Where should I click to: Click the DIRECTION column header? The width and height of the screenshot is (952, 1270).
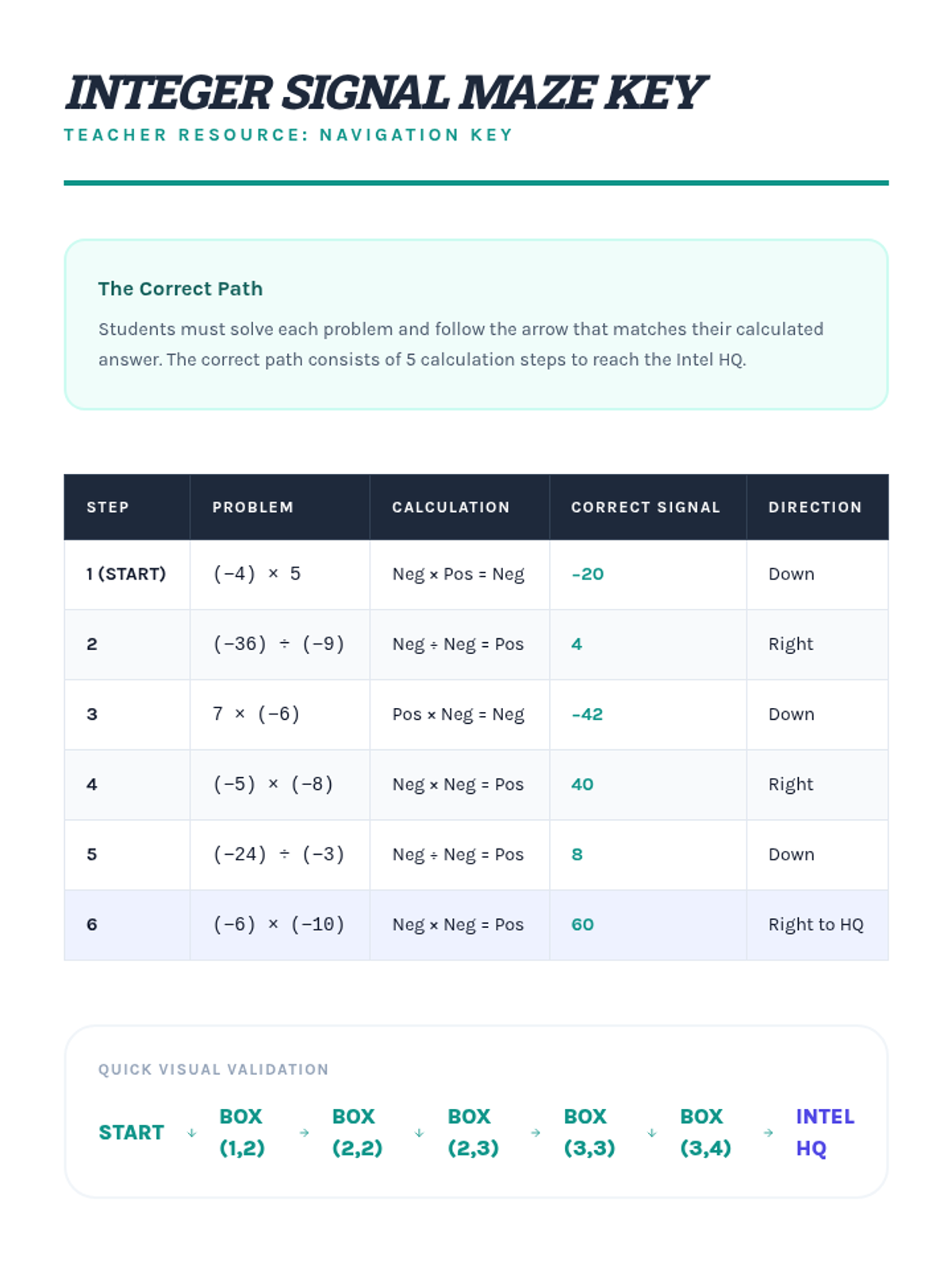815,507
